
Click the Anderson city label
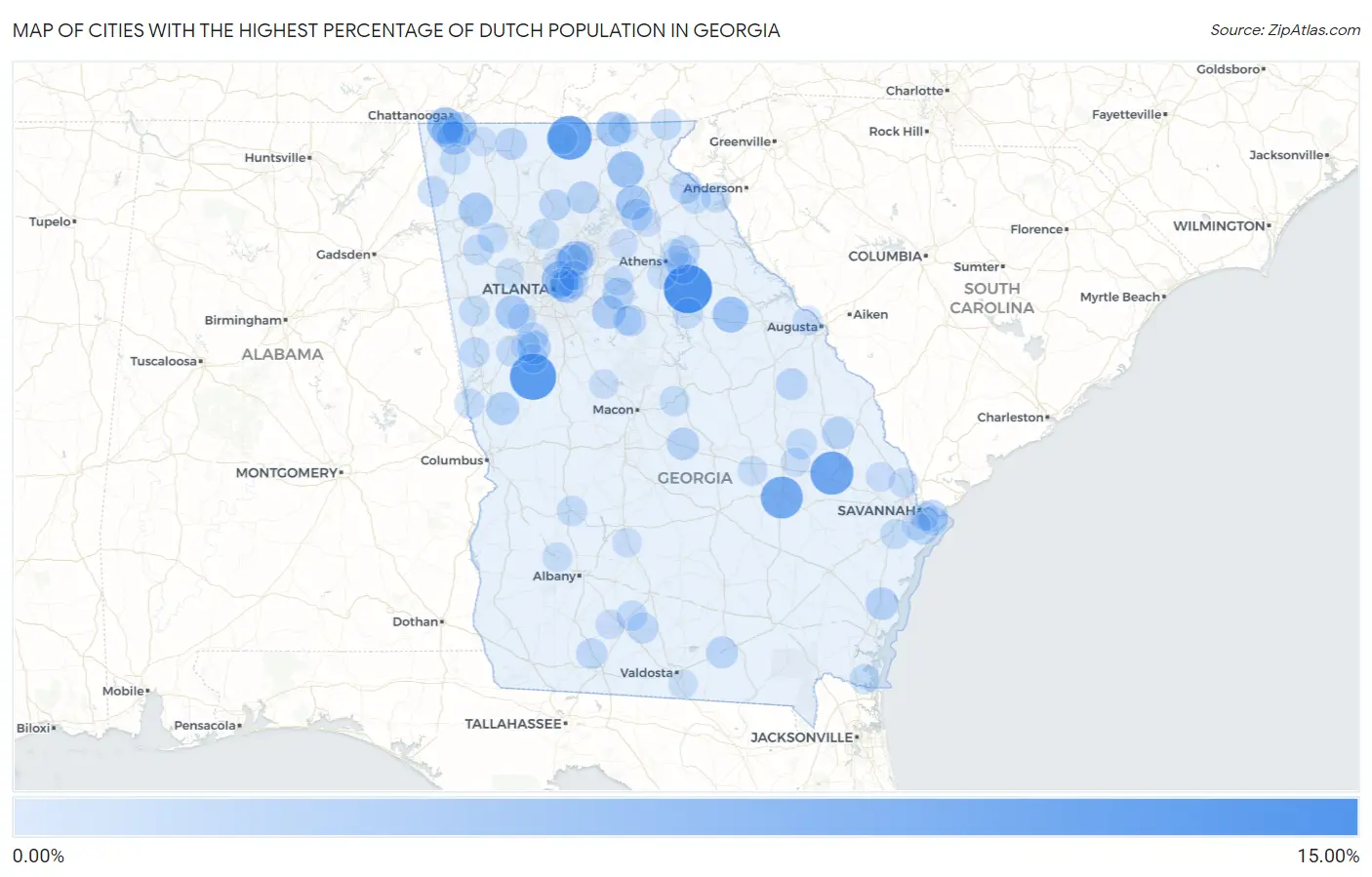coord(713,188)
